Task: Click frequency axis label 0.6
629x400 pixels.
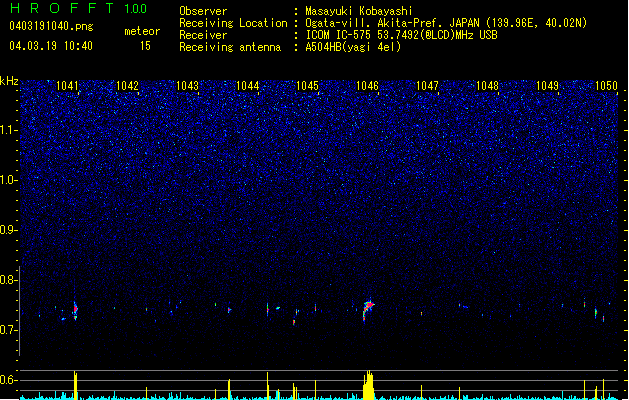Action: click(x=9, y=380)
